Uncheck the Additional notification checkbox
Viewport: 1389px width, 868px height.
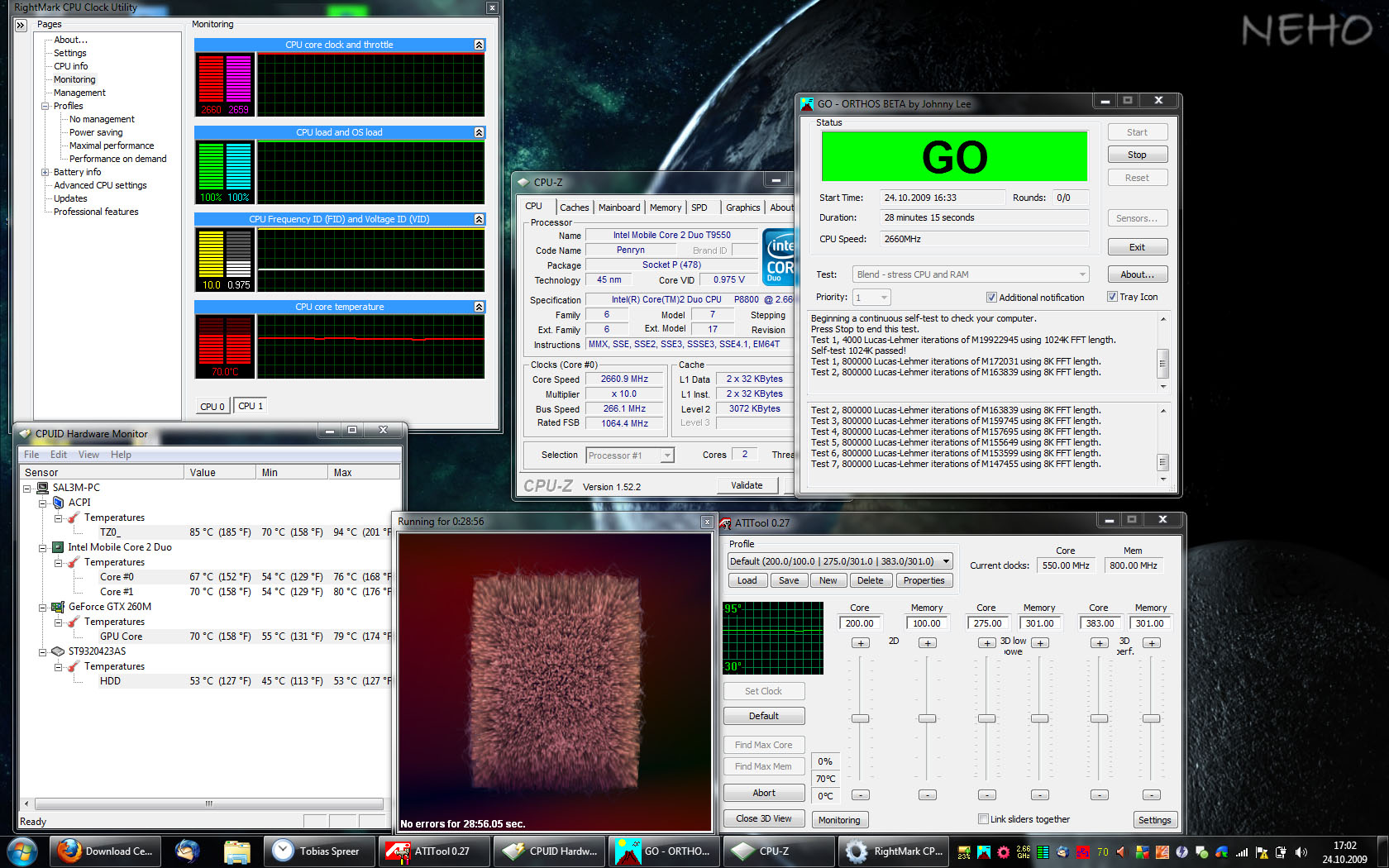[991, 298]
